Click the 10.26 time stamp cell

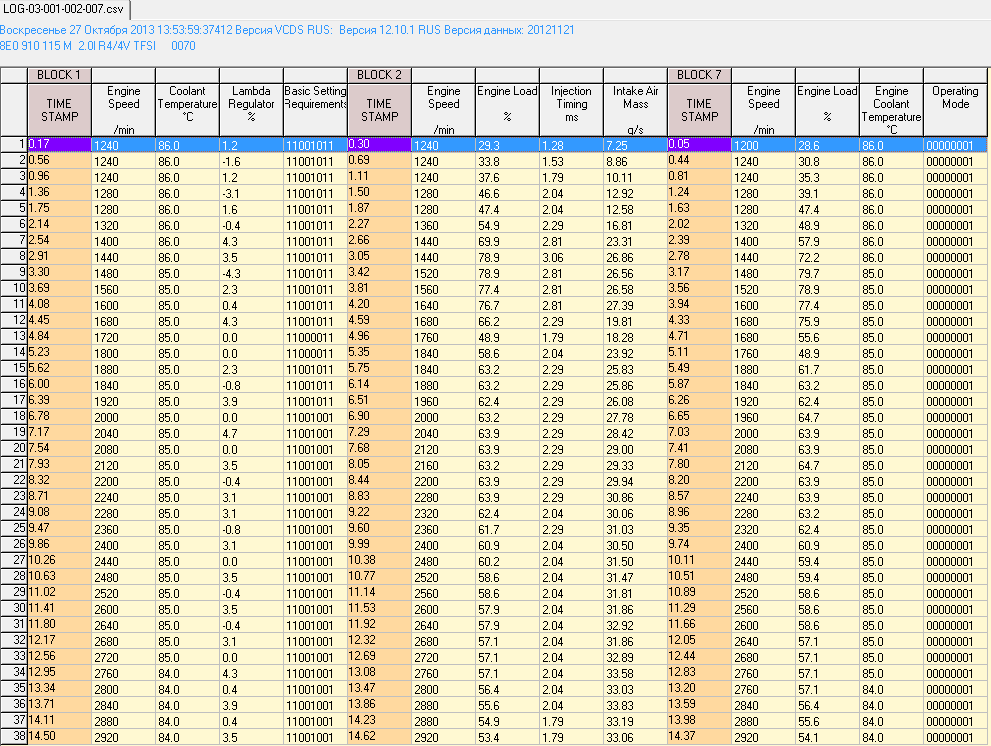pyautogui.click(x=59, y=561)
